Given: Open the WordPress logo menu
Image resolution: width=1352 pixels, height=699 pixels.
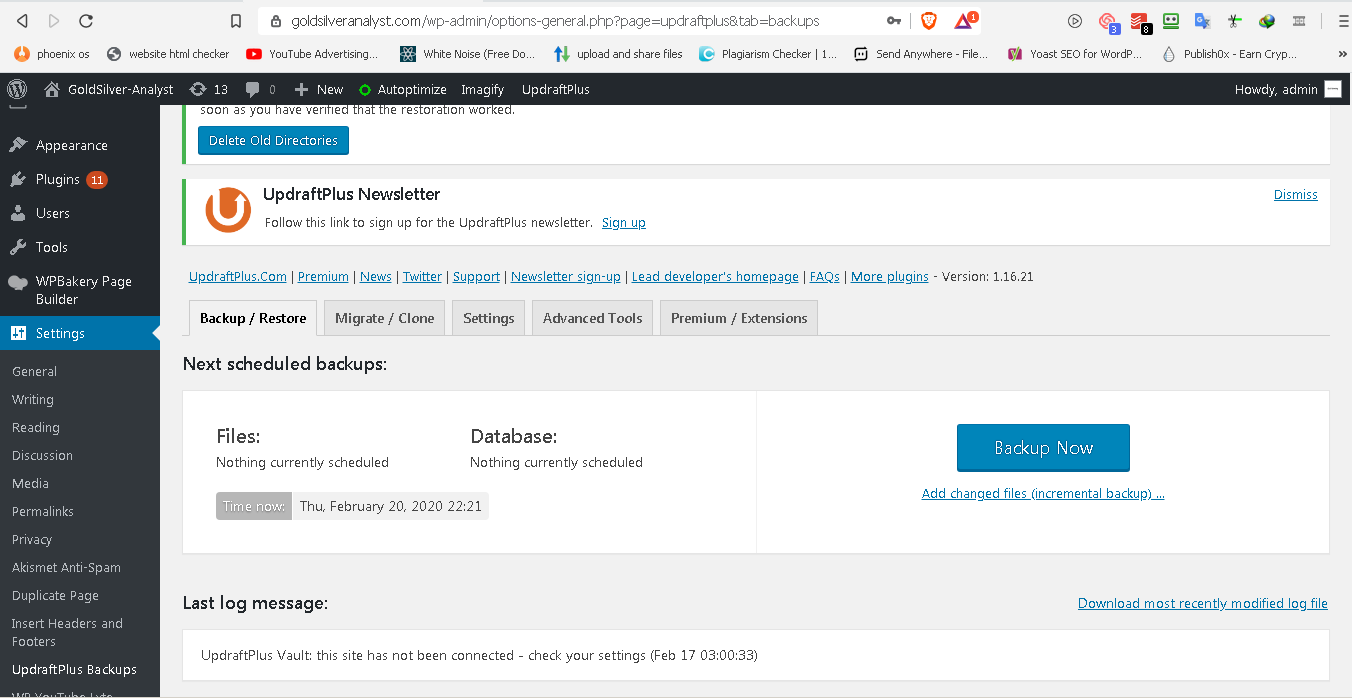Looking at the screenshot, I should [17, 89].
